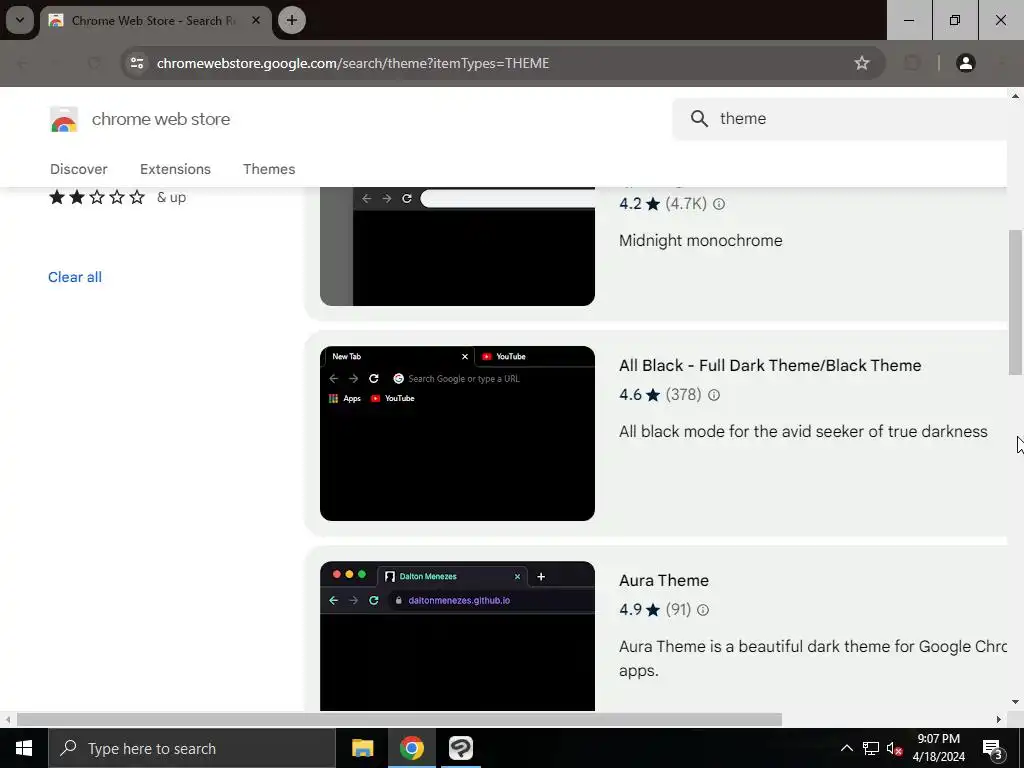Click the chrome web store title text
Screen dimensions: 1024x768
pos(161,120)
